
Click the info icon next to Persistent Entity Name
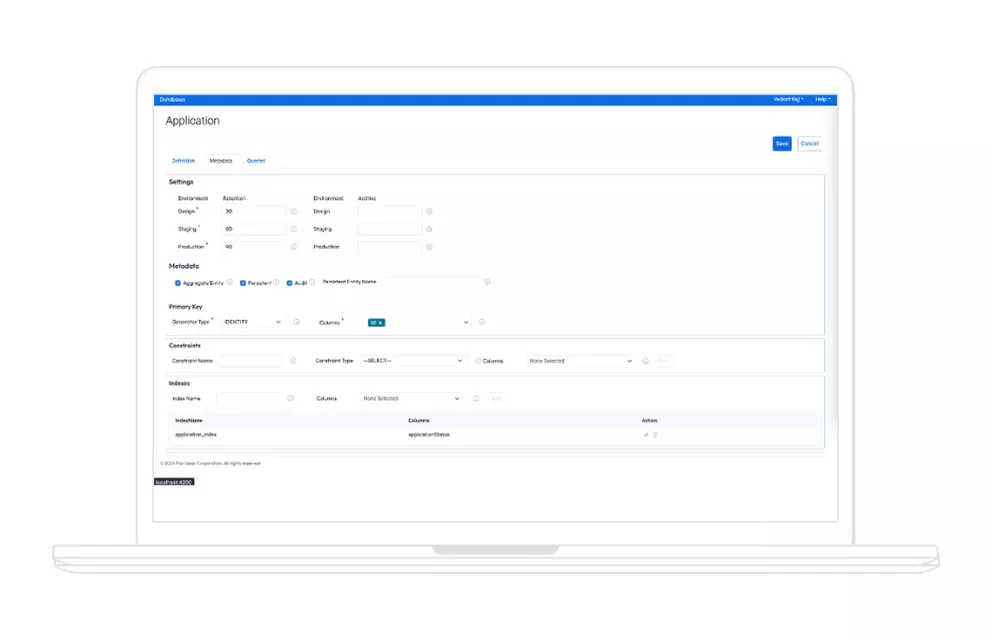[488, 282]
